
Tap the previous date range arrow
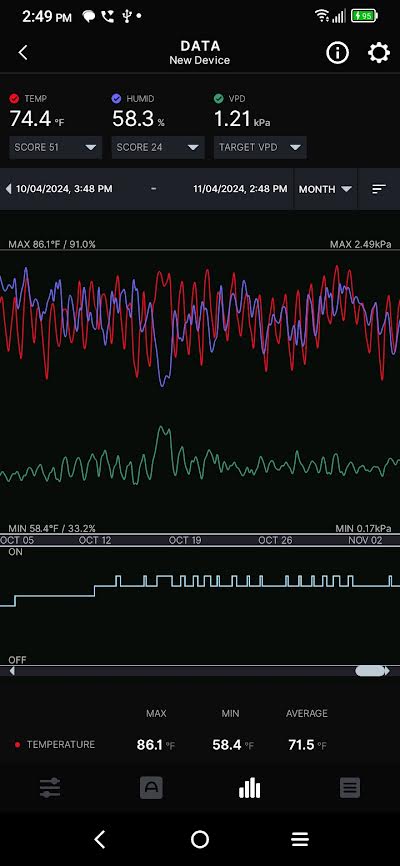coord(8,189)
